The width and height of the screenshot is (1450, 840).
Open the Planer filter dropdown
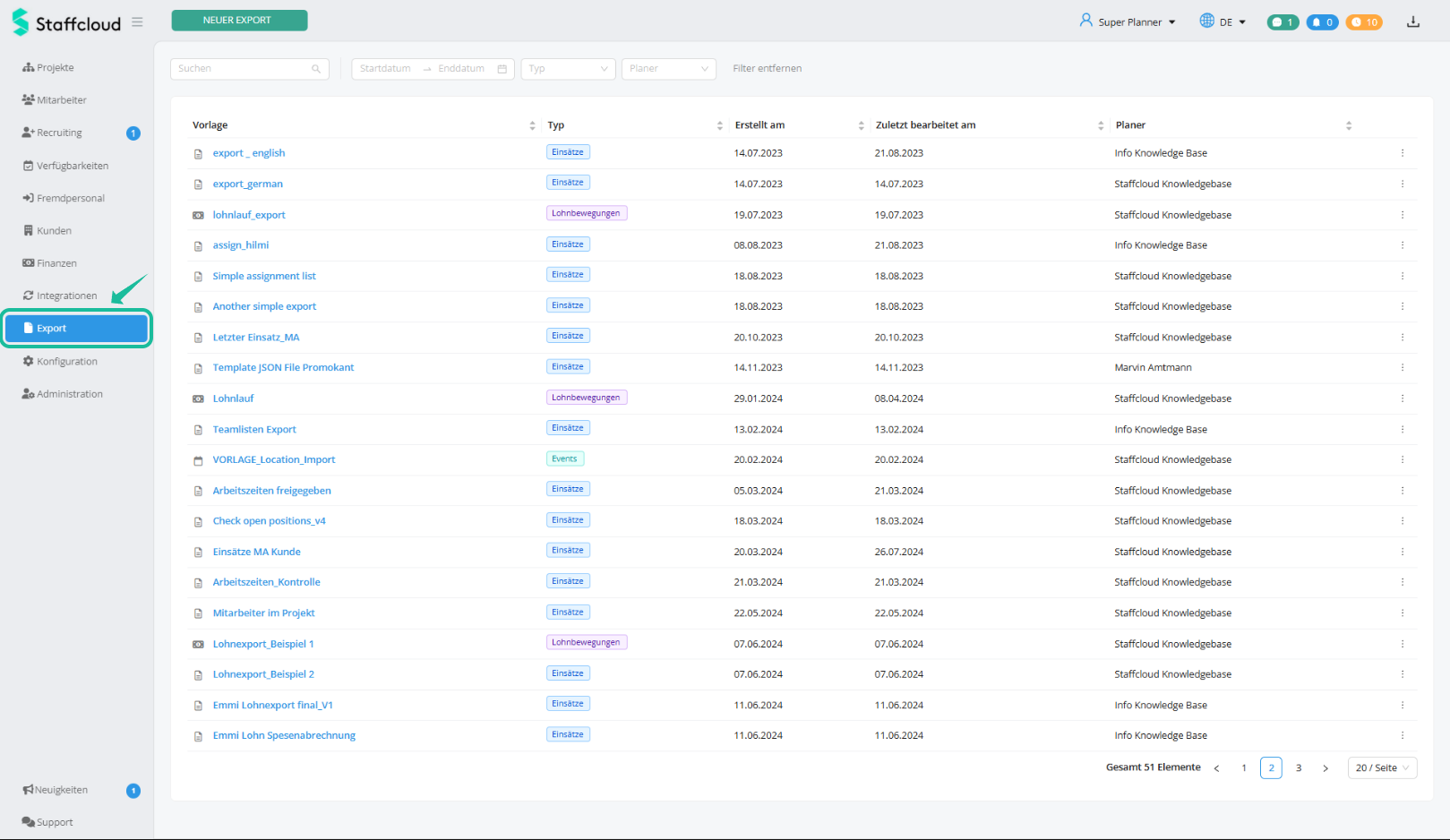coord(668,69)
